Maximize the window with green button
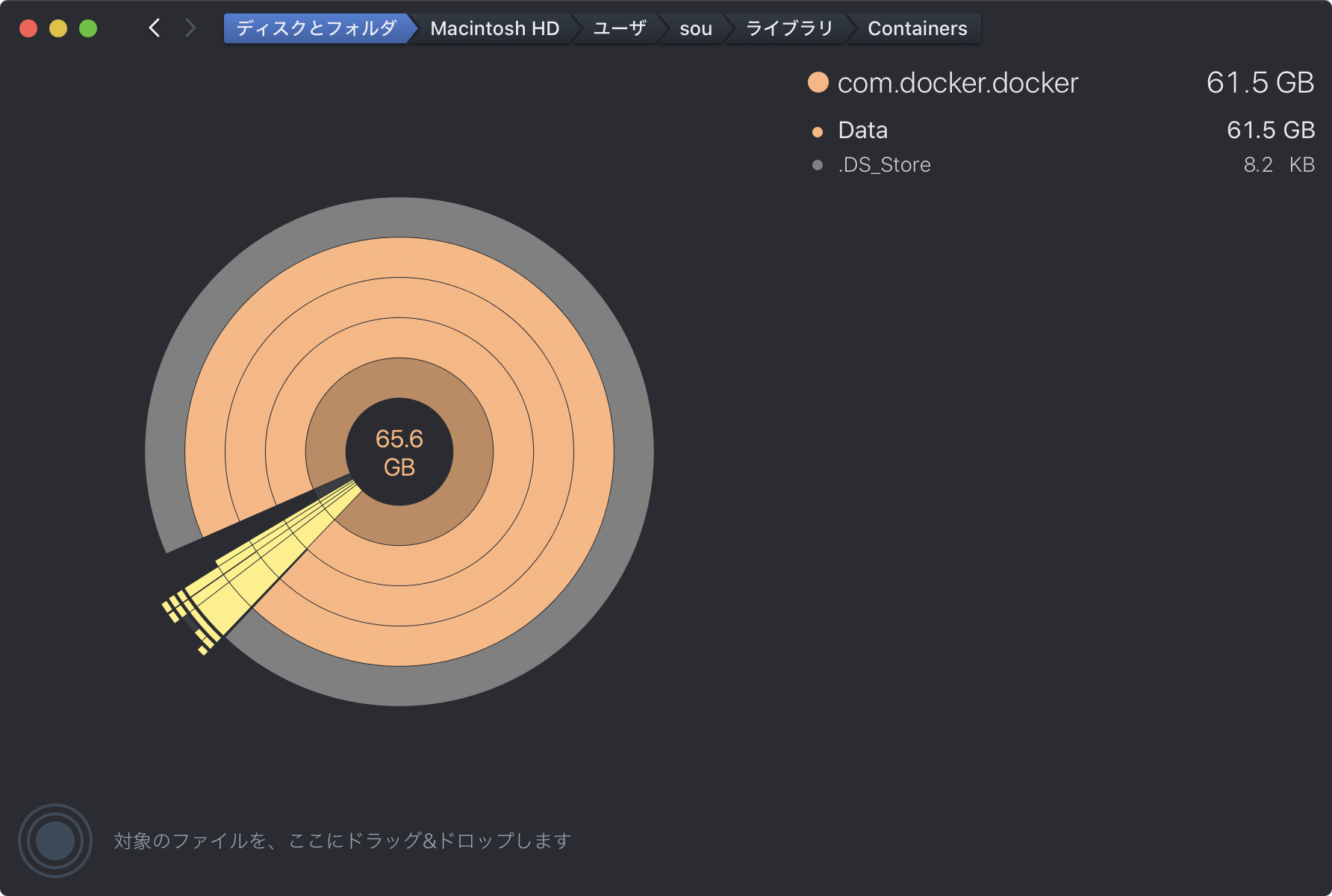The width and height of the screenshot is (1332, 896). tap(88, 28)
